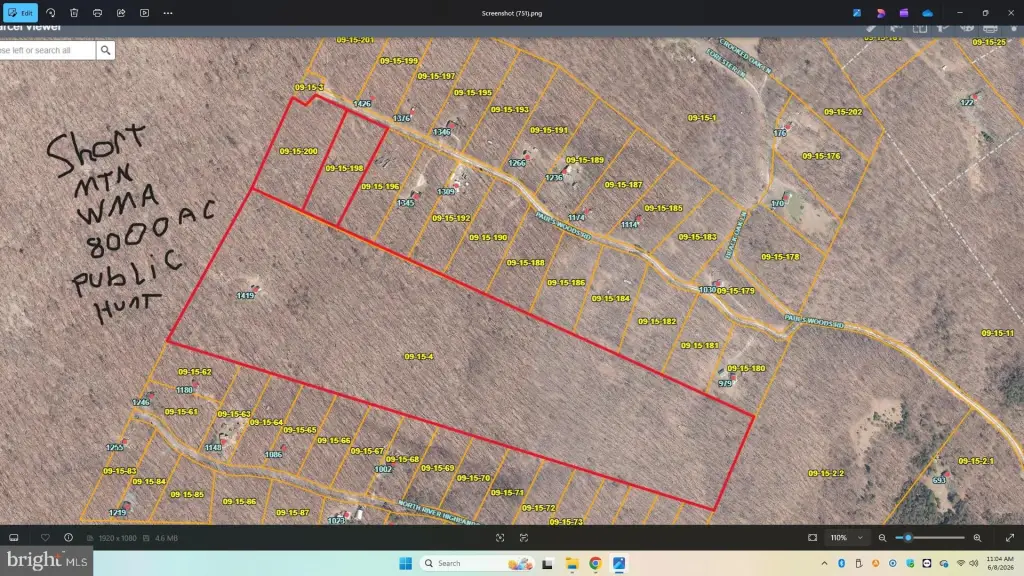Click parcel label 09-15-202

[x=843, y=112]
